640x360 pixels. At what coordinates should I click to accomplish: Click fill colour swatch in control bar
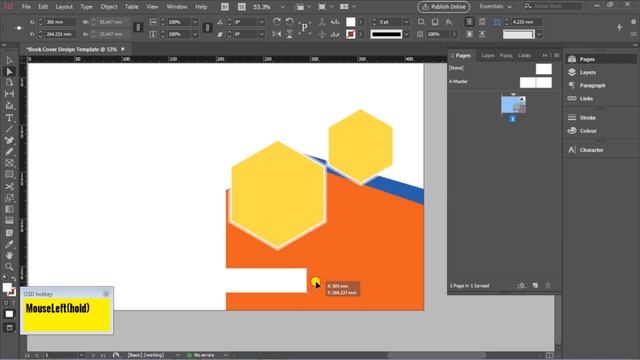(x=350, y=22)
